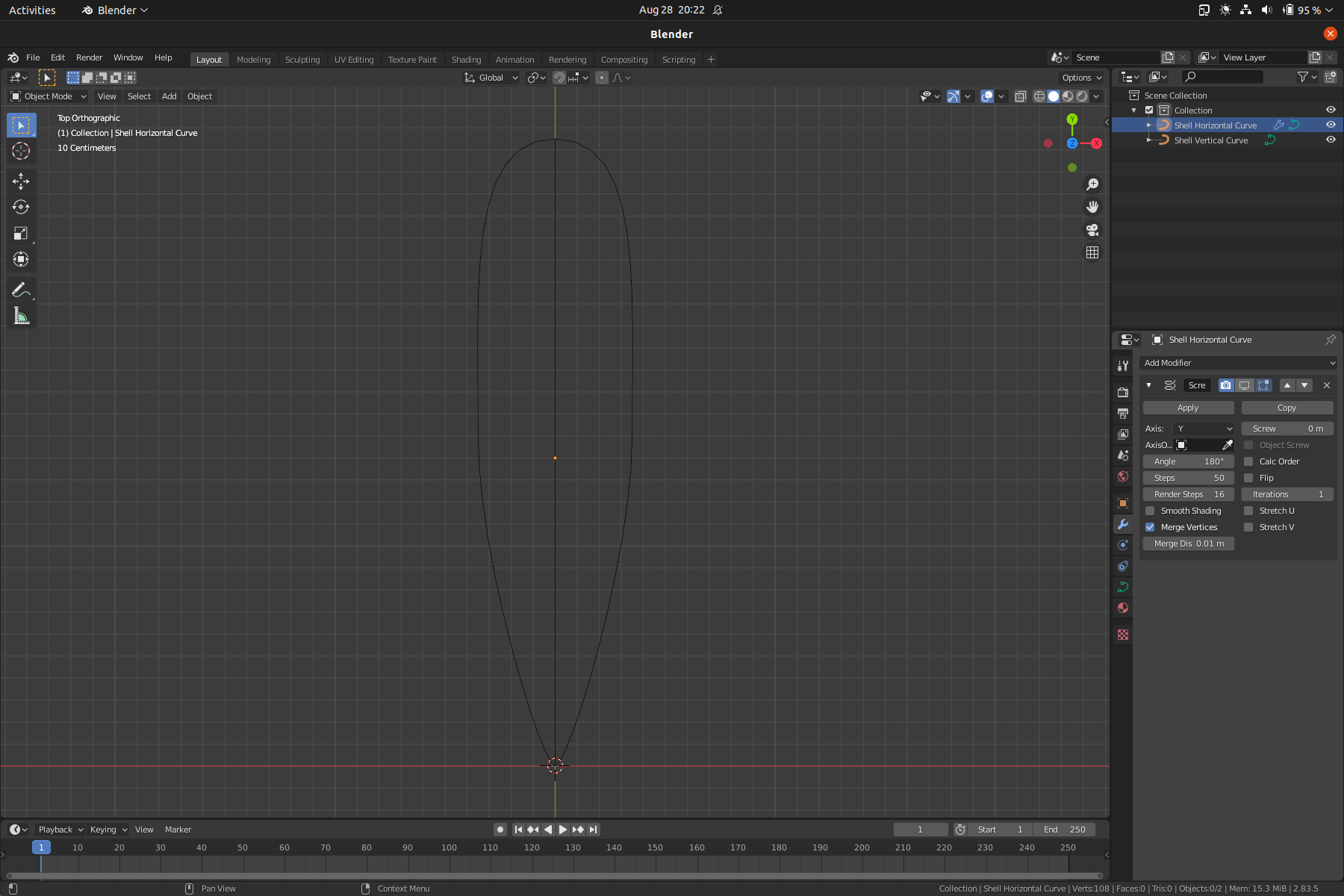
Task: Click Apply on the Screw modifier
Action: (x=1188, y=408)
